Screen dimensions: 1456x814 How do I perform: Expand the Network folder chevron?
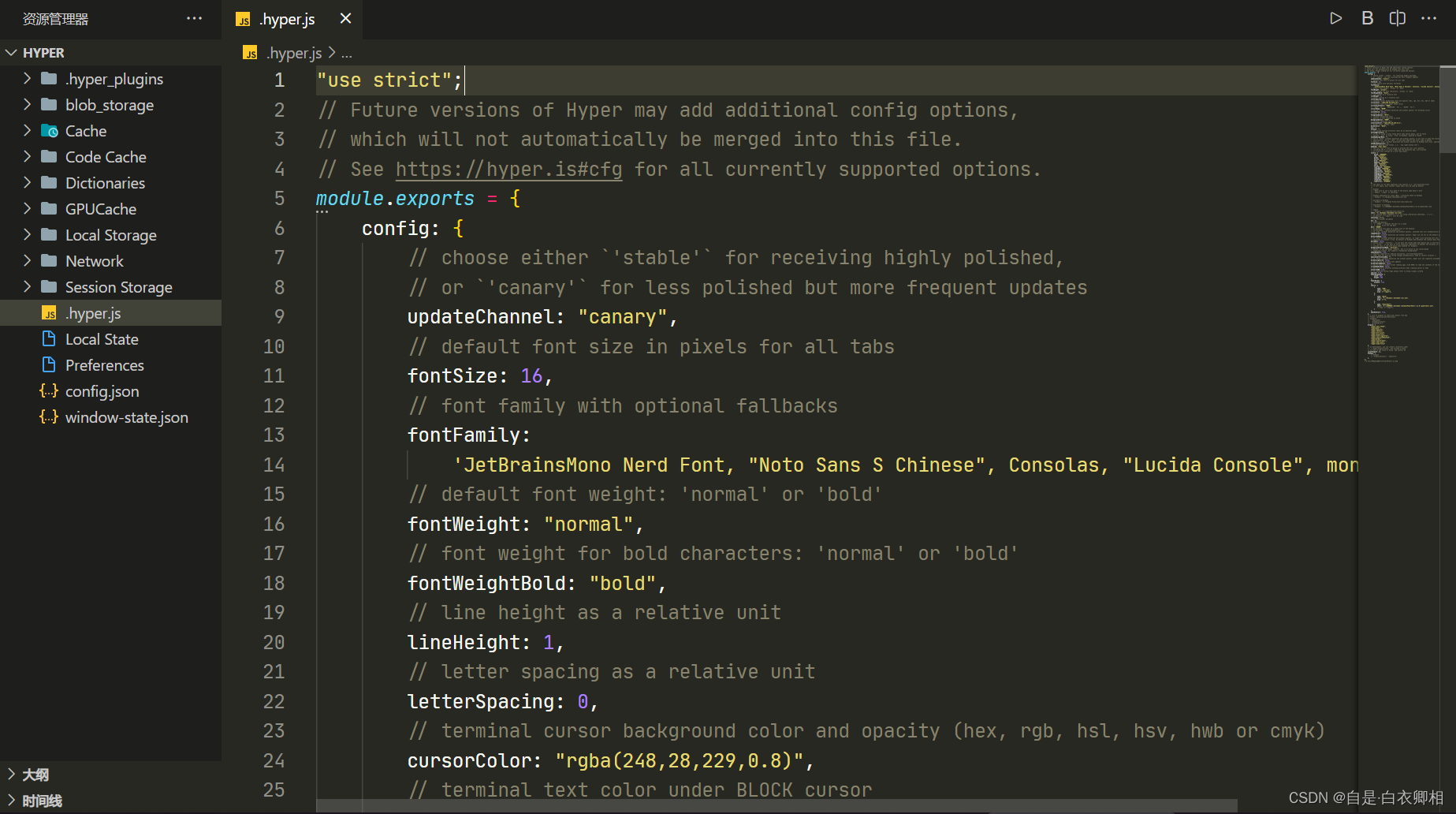(28, 260)
